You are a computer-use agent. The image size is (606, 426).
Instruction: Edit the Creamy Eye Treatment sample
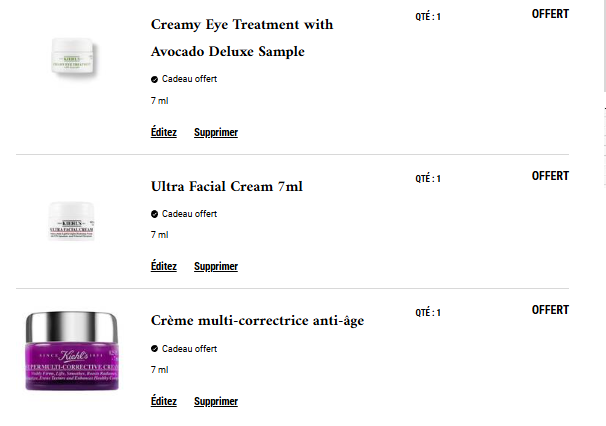pyautogui.click(x=163, y=132)
